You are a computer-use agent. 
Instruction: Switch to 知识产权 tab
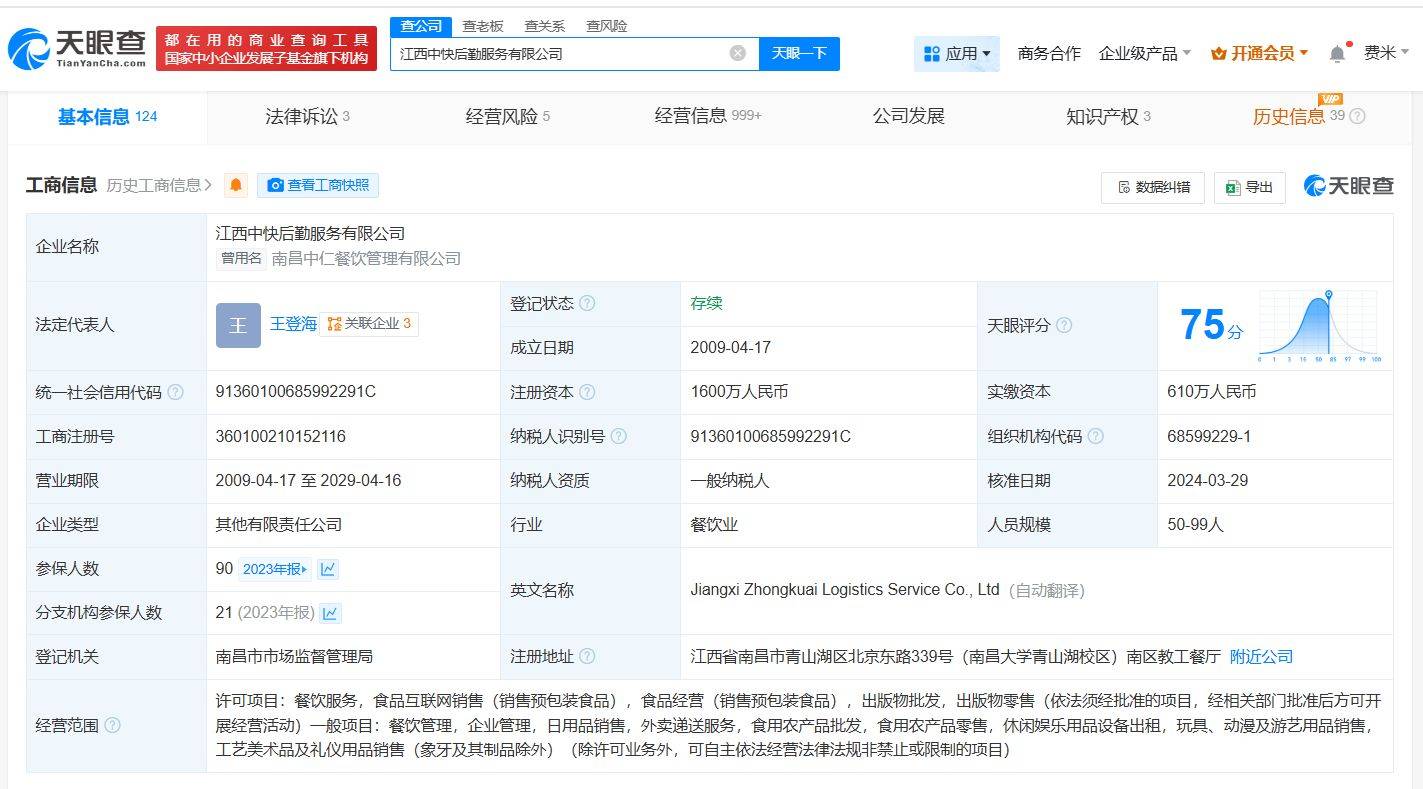(x=1108, y=116)
